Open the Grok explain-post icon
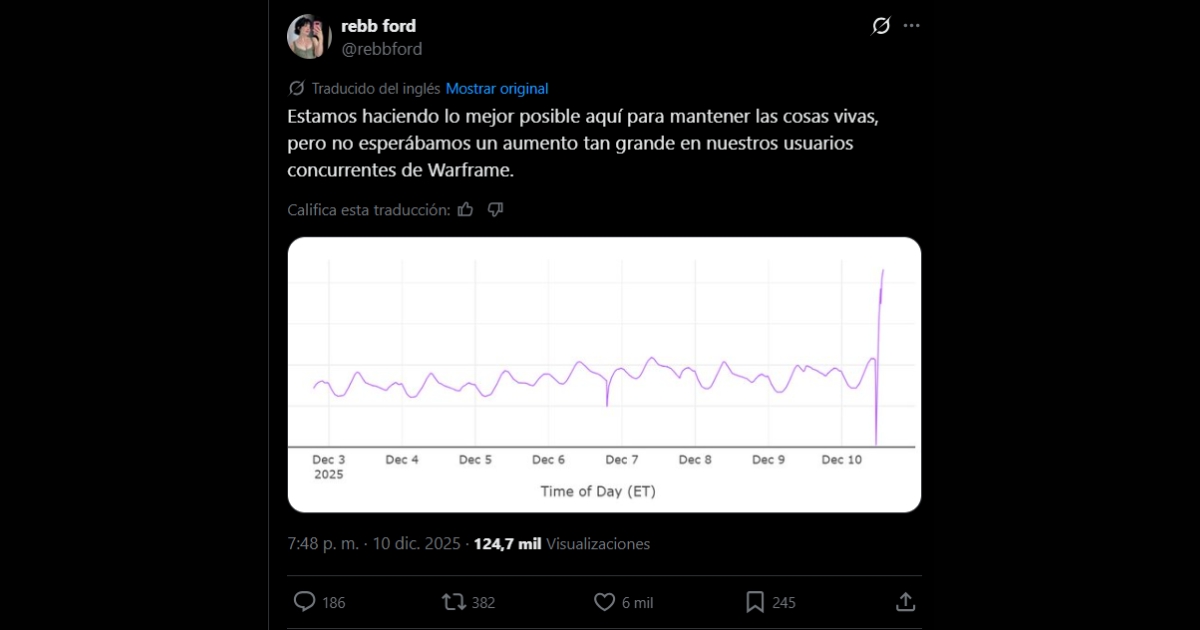The width and height of the screenshot is (1200, 630). pos(881,26)
